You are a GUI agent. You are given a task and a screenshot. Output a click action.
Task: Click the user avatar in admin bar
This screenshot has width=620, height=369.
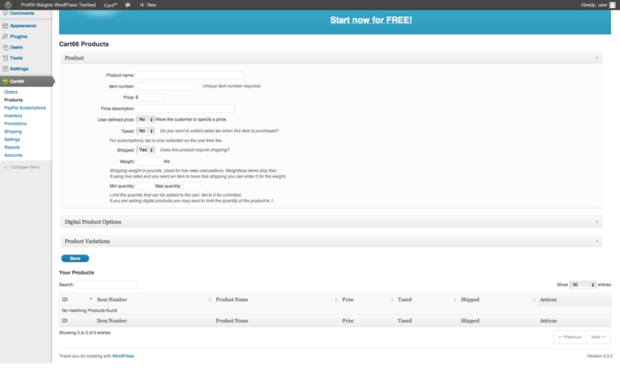pos(612,5)
